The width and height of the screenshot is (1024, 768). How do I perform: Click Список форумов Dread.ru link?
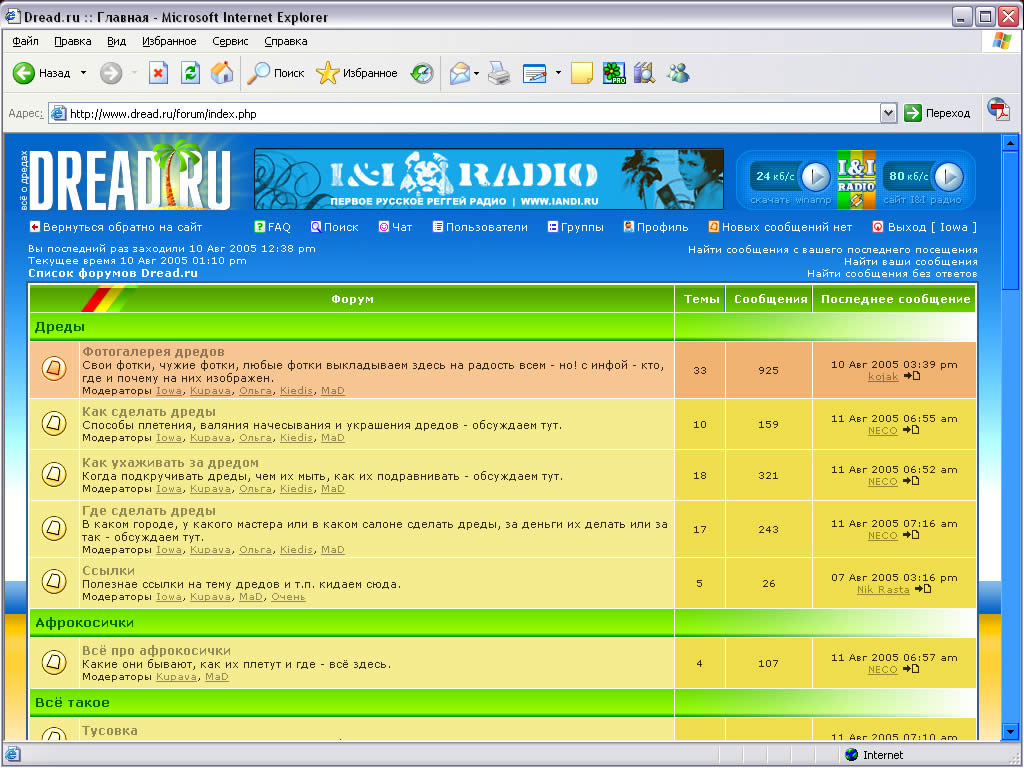113,273
